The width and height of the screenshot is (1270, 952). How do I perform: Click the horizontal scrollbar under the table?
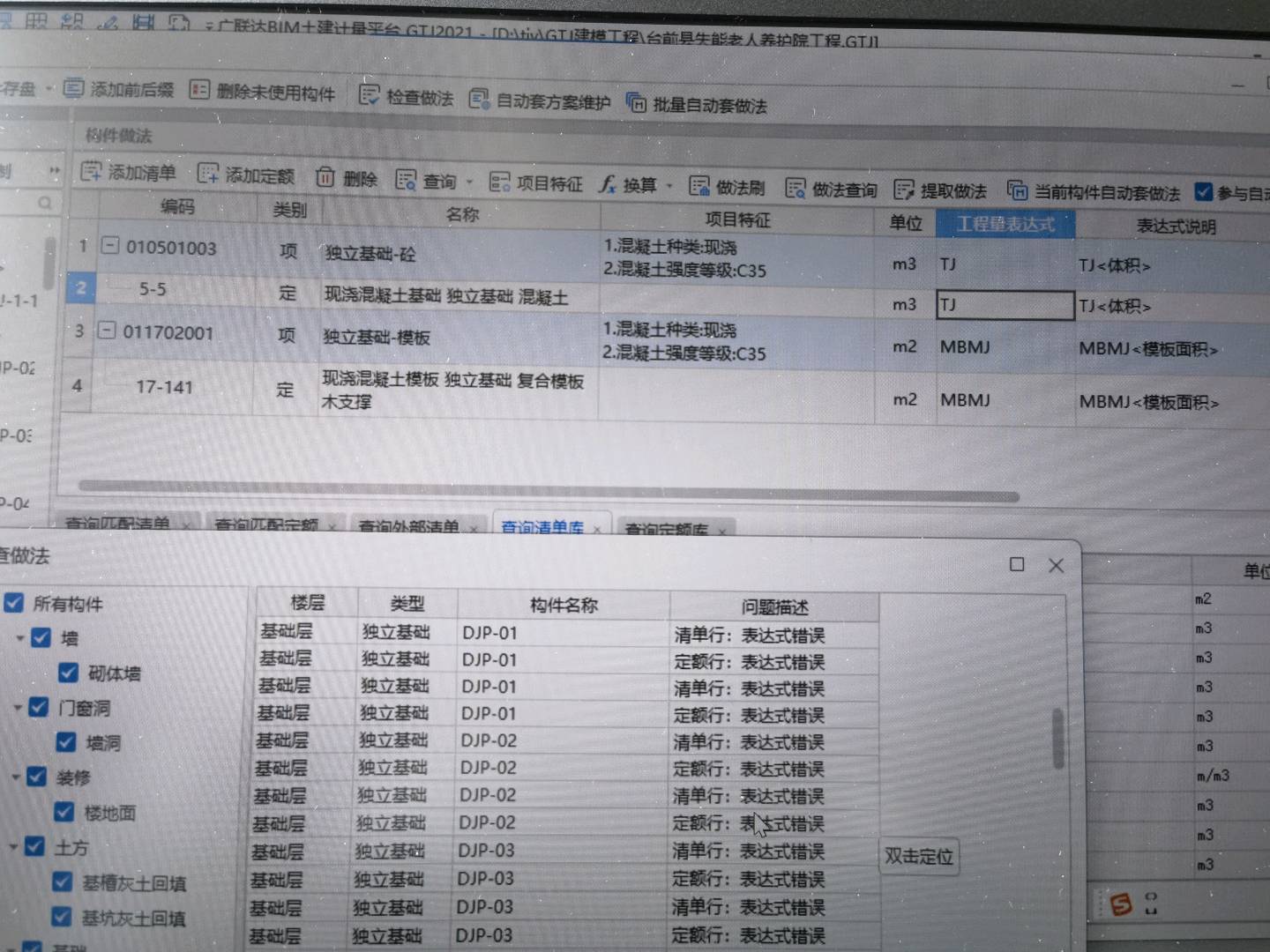click(x=549, y=490)
